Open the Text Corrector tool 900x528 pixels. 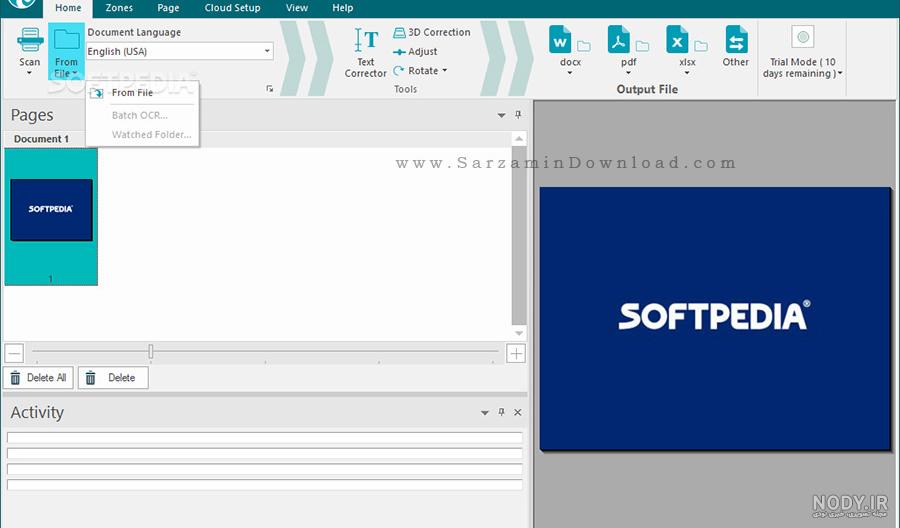point(366,53)
